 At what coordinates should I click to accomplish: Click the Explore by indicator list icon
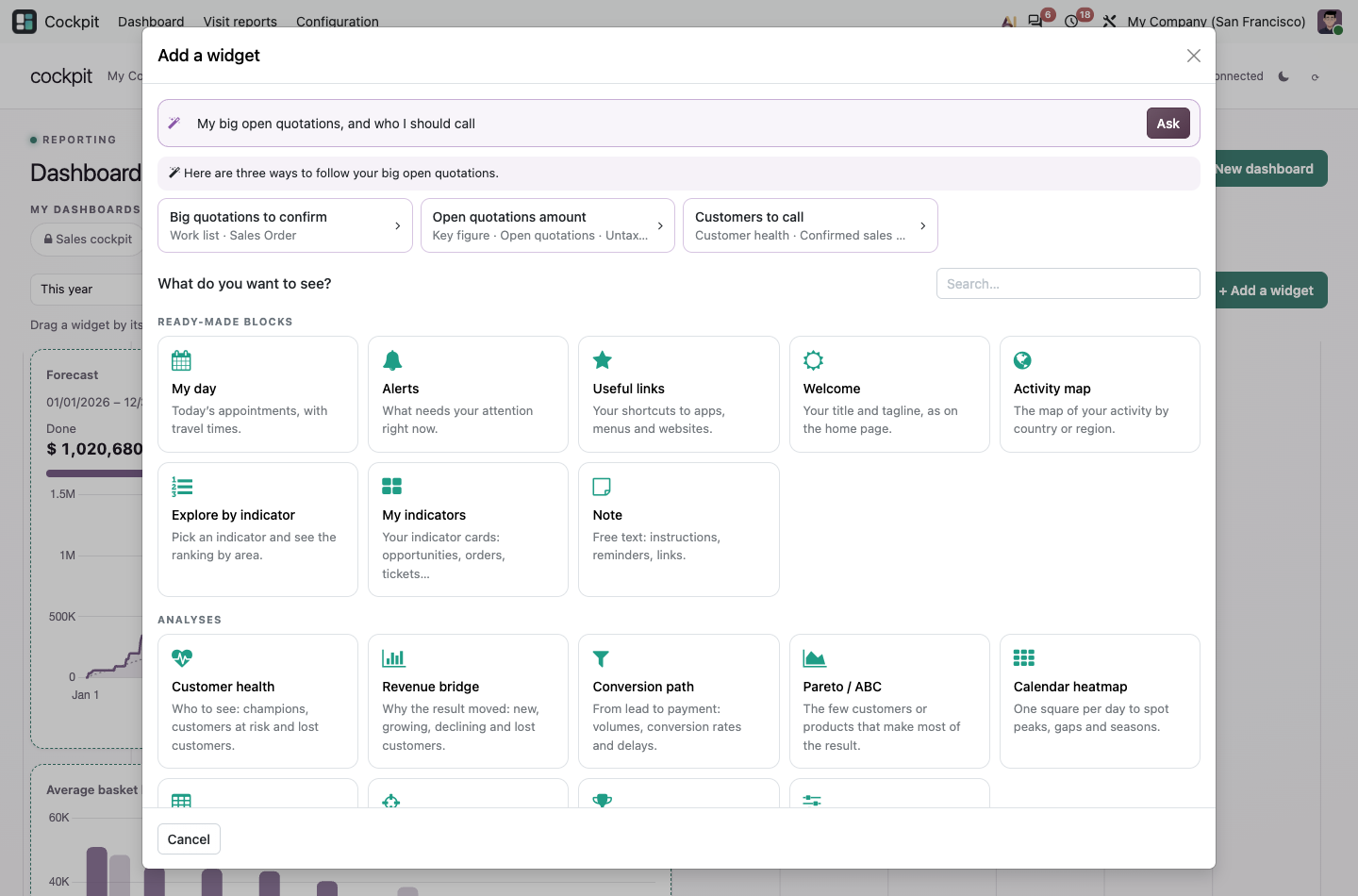coord(182,487)
